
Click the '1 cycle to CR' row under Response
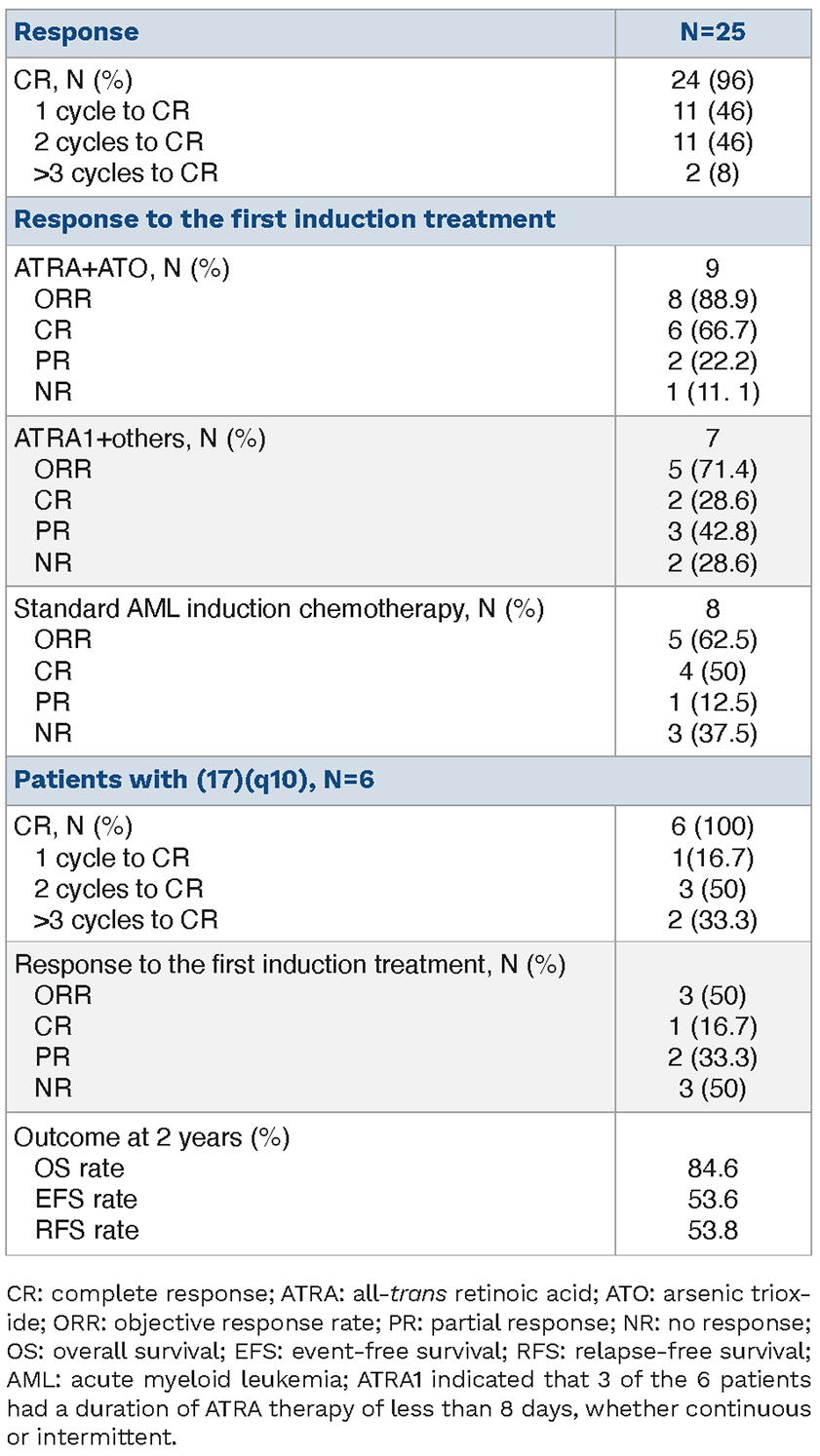pyautogui.click(x=112, y=111)
